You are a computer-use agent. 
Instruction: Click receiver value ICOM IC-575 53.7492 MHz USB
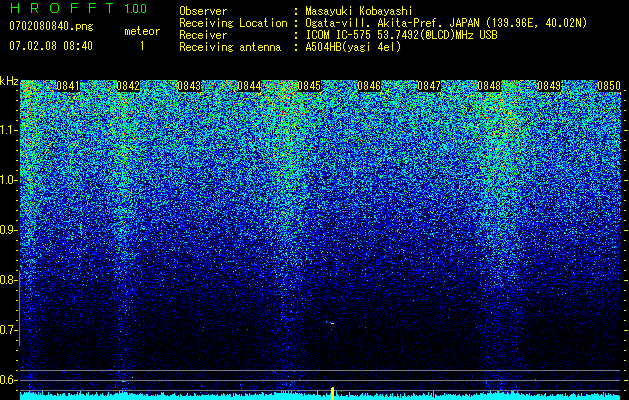tap(401, 35)
